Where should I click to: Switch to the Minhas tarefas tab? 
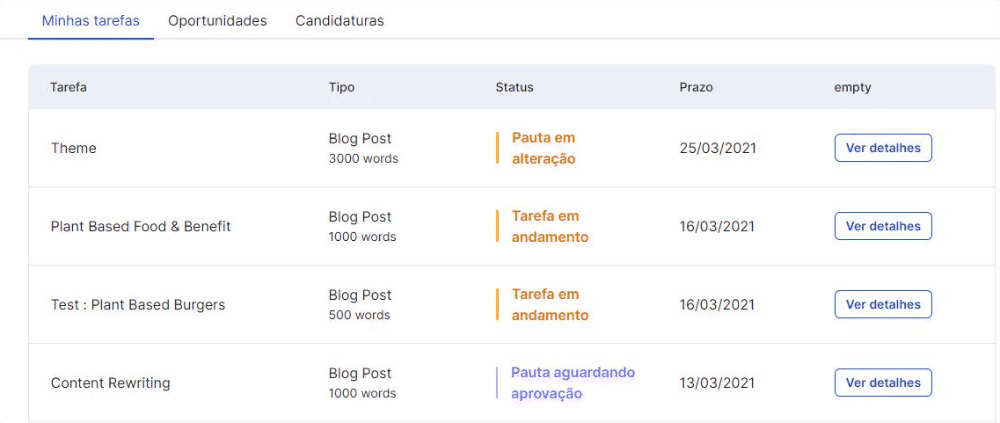click(x=91, y=20)
